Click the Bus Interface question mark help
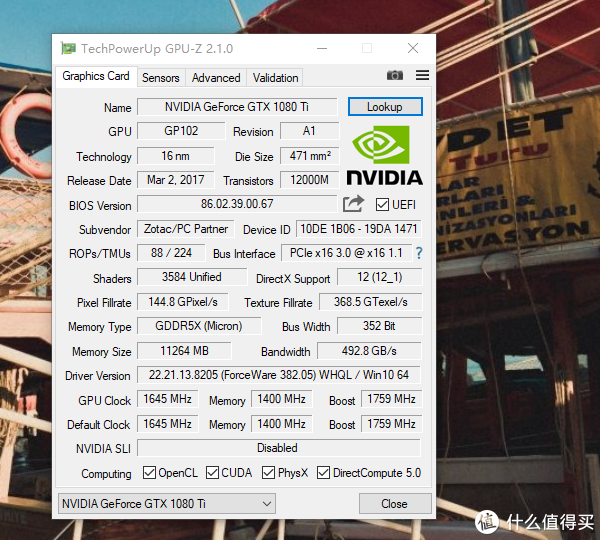 click(x=419, y=253)
